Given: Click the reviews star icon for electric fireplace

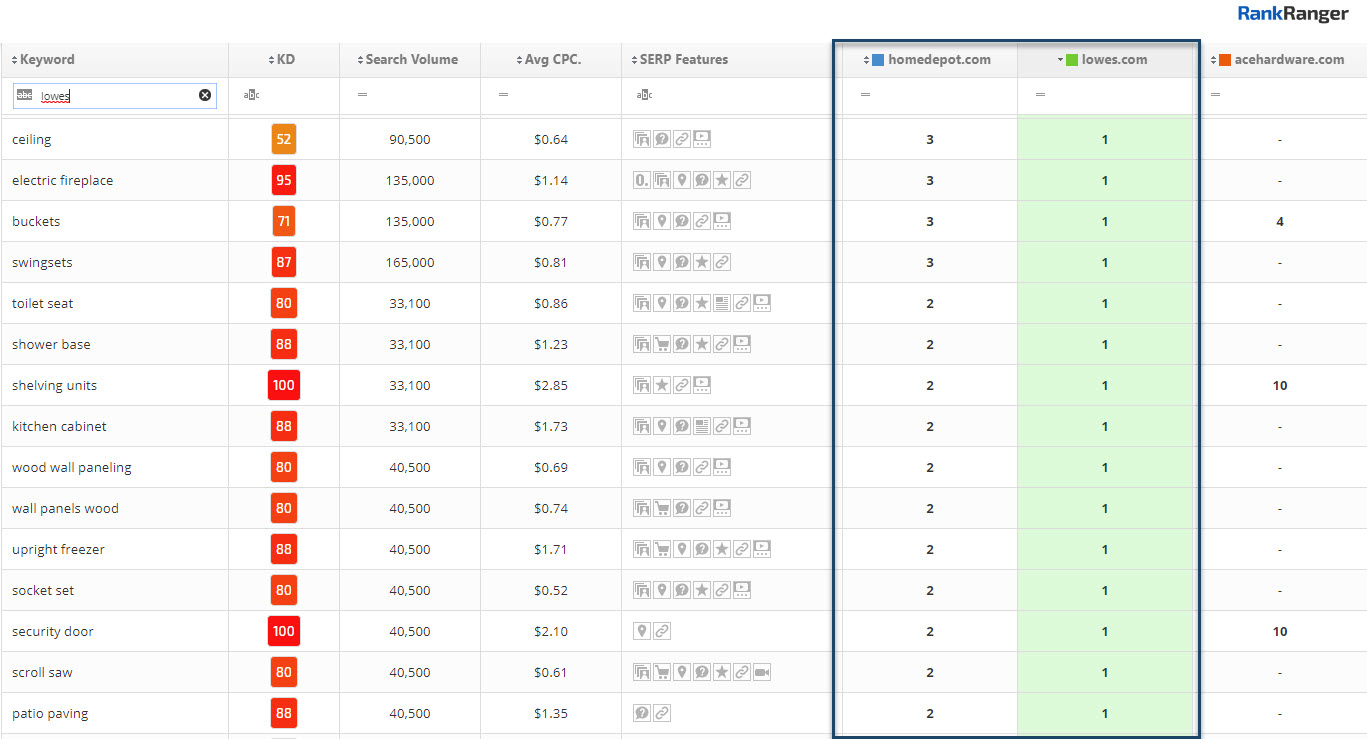Looking at the screenshot, I should (x=722, y=180).
